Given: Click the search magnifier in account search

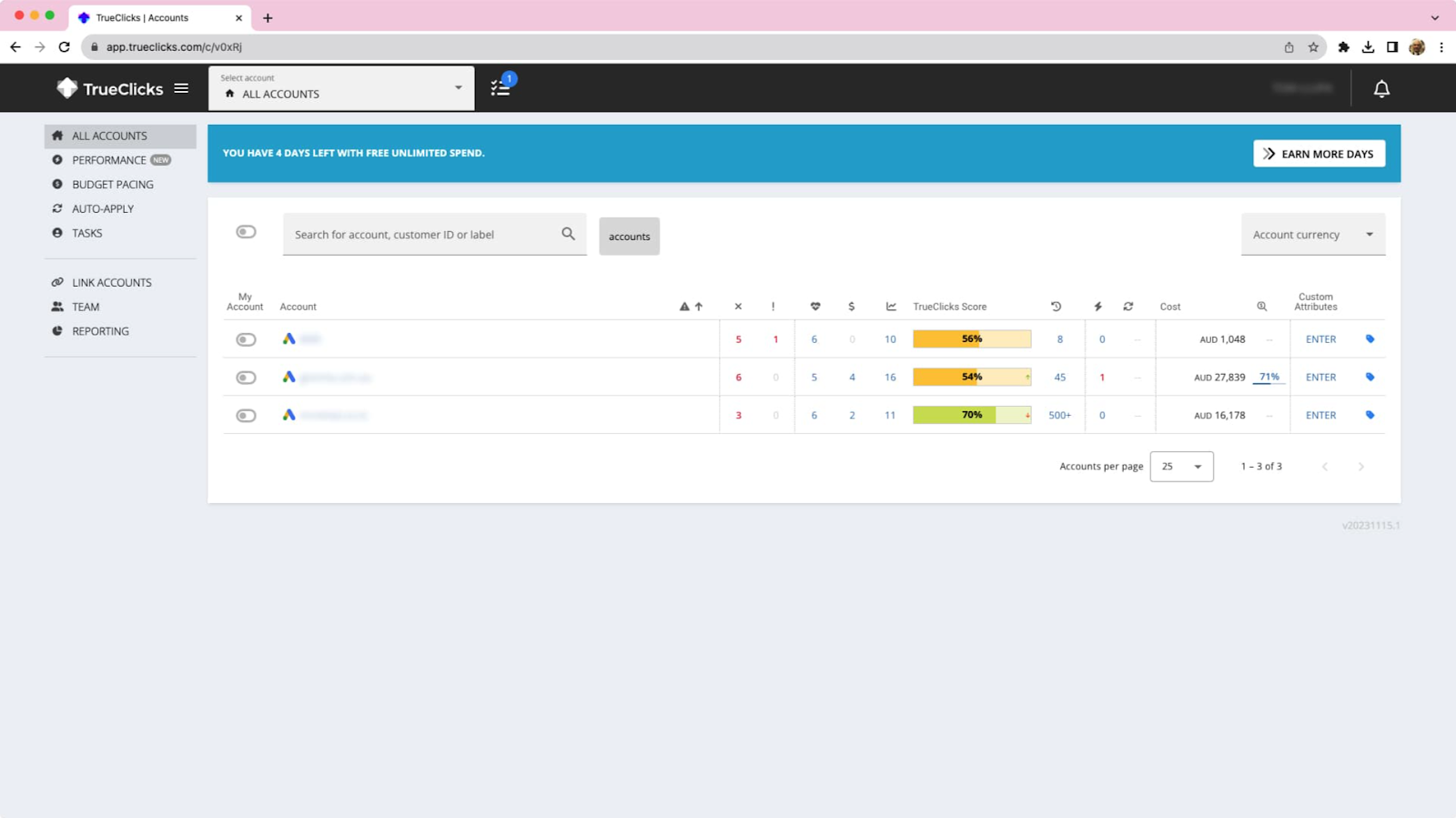Looking at the screenshot, I should coord(568,234).
